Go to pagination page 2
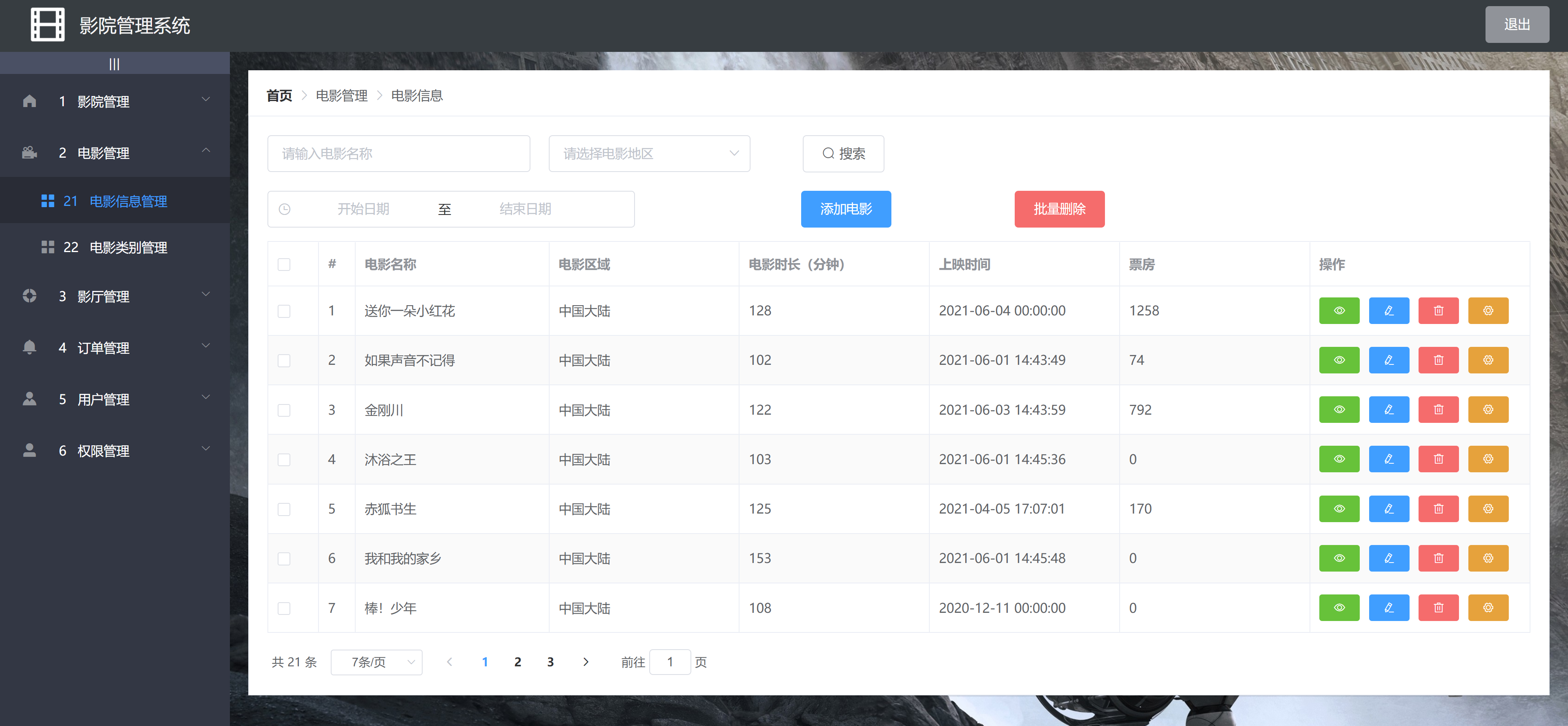 517,662
